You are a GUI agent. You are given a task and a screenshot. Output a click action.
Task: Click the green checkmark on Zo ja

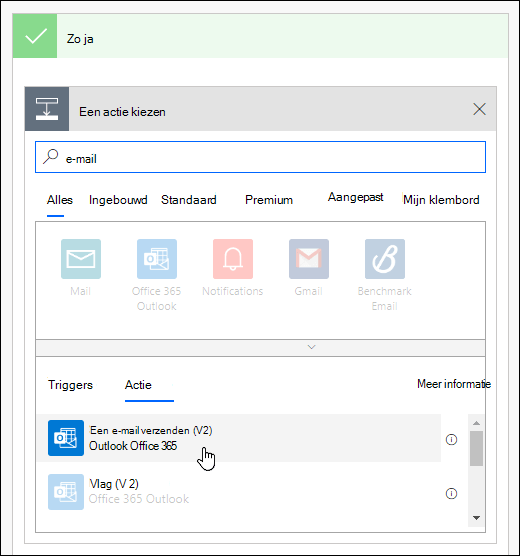[x=35, y=36]
